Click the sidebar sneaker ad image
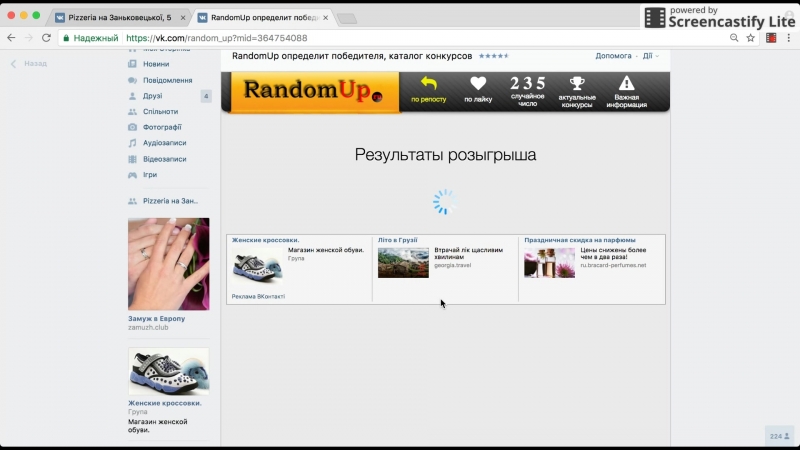Image resolution: width=800 pixels, height=450 pixels. [x=168, y=371]
